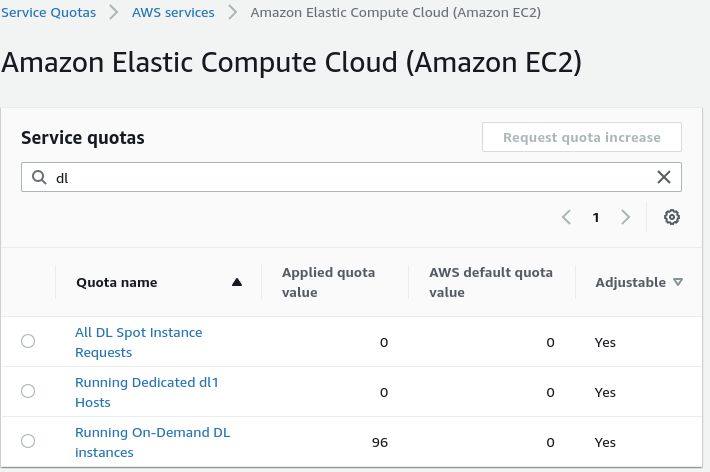Image resolution: width=710 pixels, height=472 pixels.
Task: Open table preferences gear icon
Action: (672, 217)
